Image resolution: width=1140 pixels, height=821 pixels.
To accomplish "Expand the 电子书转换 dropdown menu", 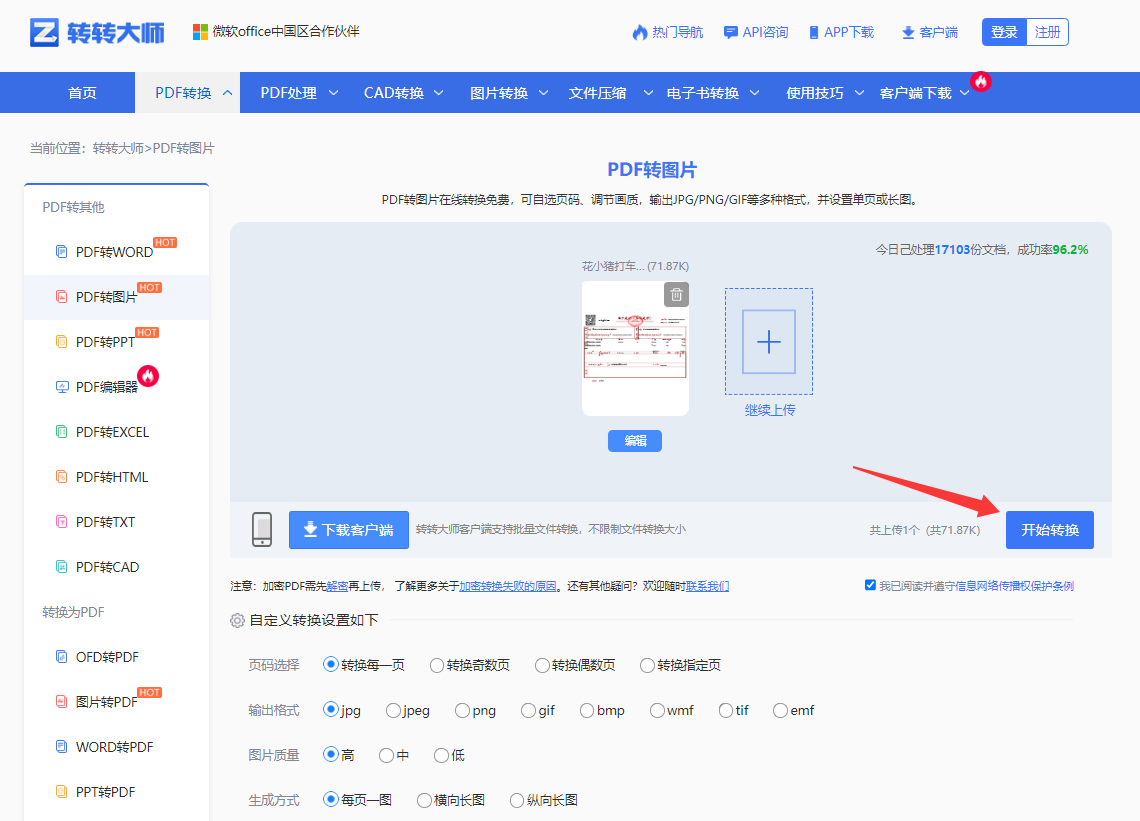I will click(x=755, y=93).
